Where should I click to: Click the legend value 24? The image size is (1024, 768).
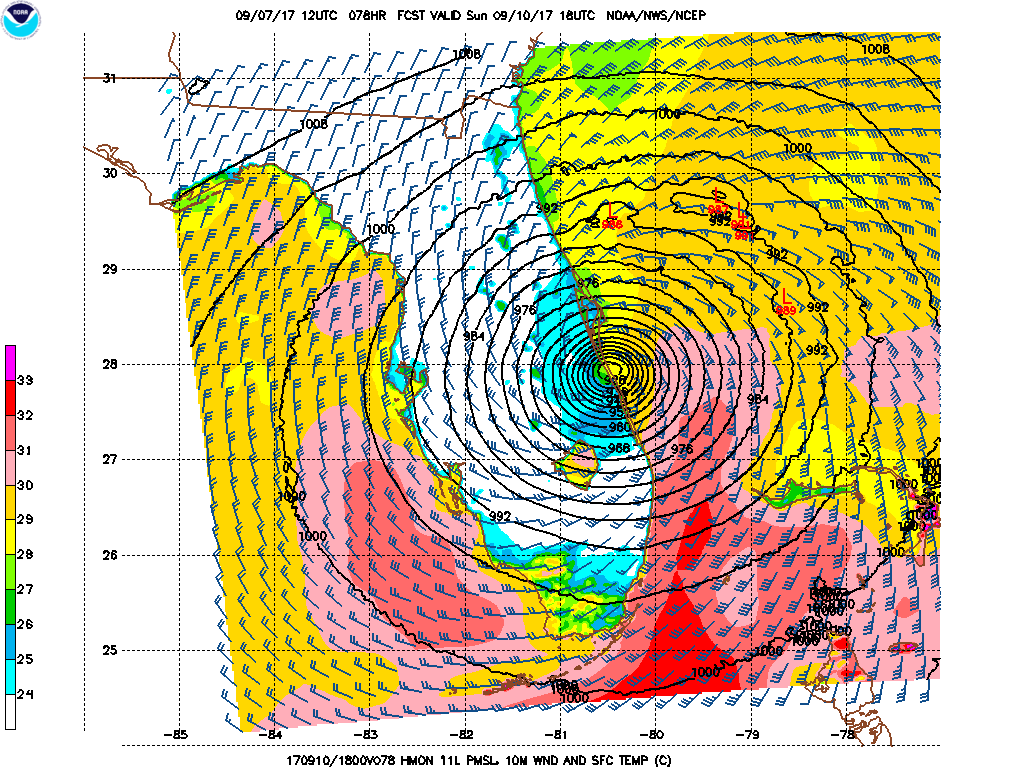point(25,694)
